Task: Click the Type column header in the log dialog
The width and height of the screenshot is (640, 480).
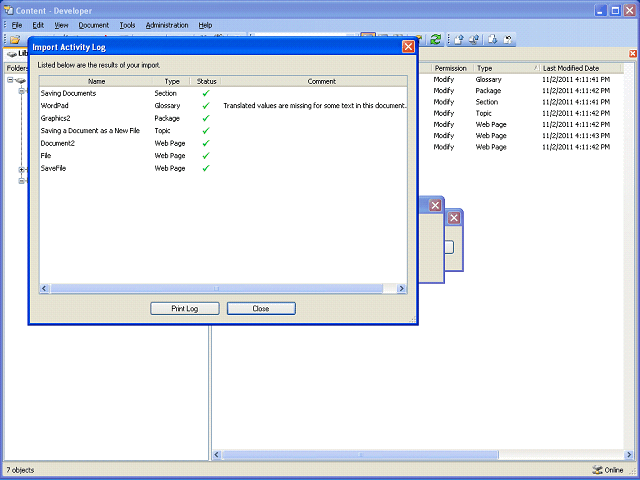Action: (x=172, y=81)
